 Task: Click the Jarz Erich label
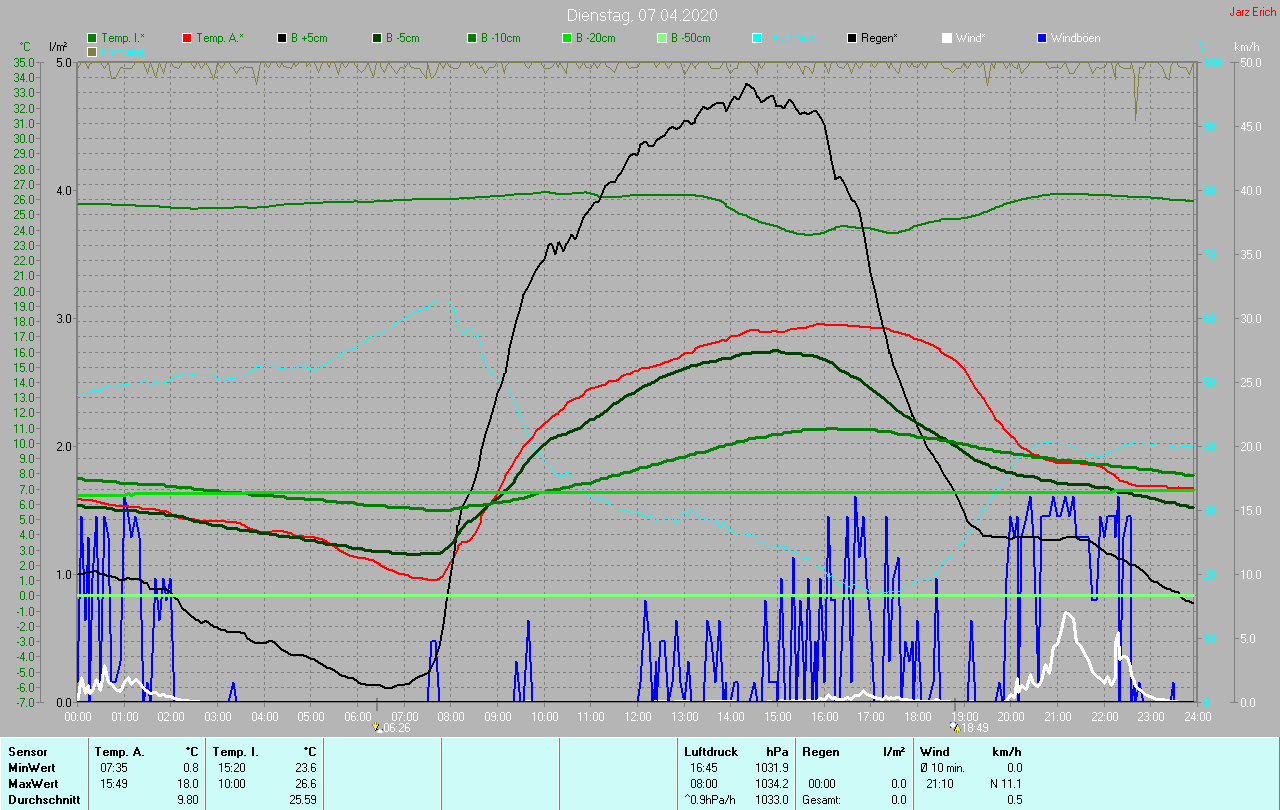point(1252,12)
